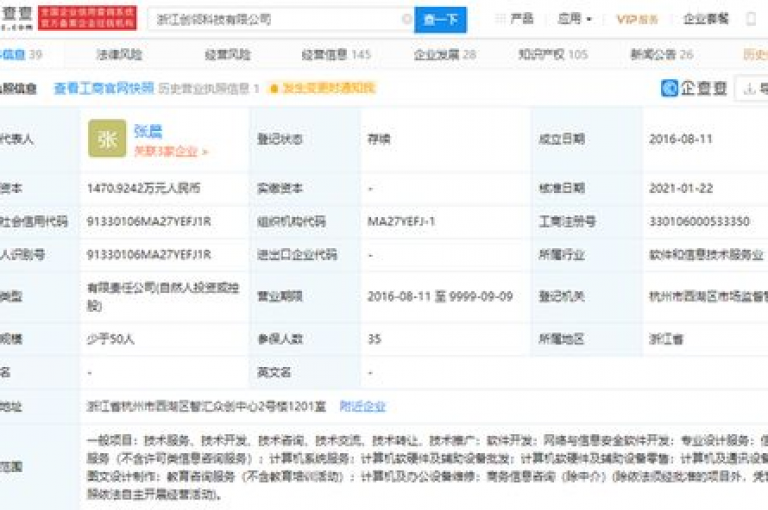Select approval date 2021-01-22

(680, 188)
